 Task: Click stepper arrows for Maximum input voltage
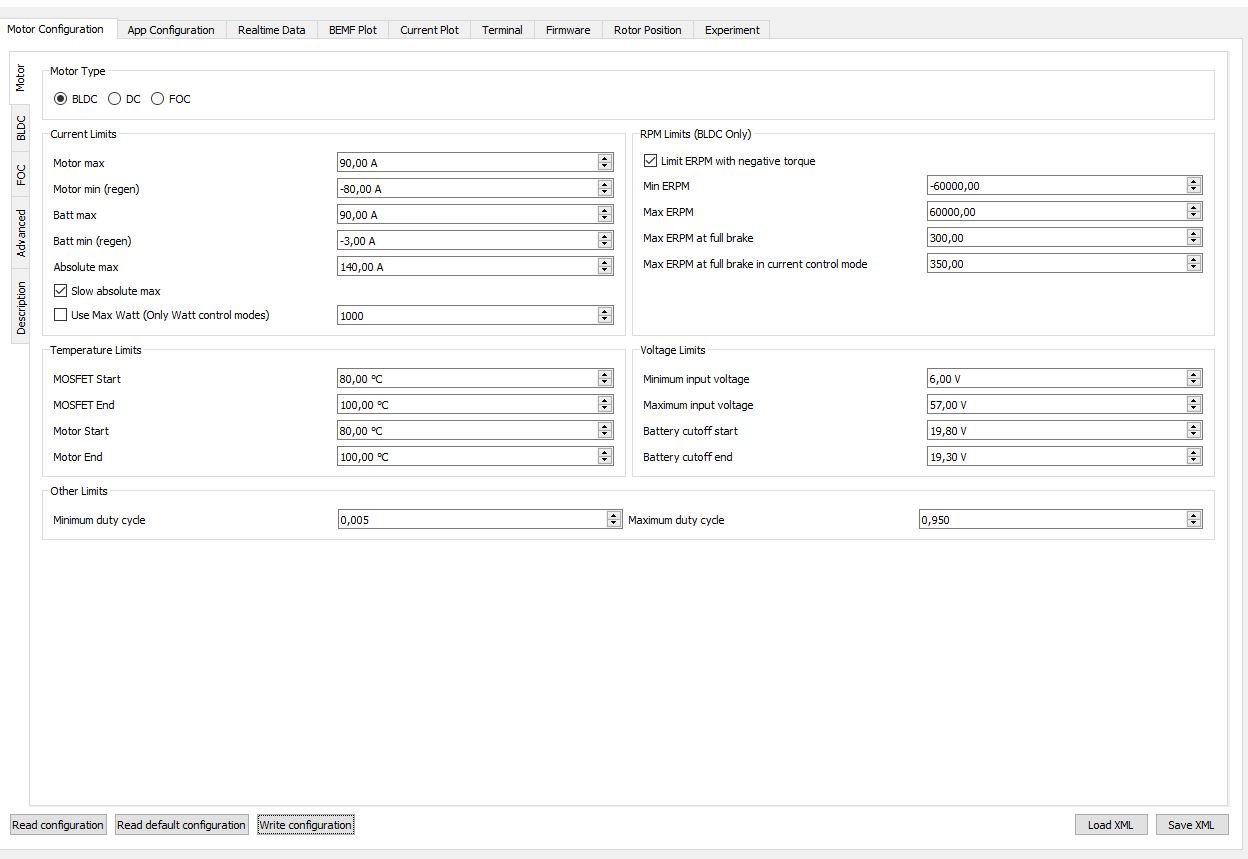1194,405
